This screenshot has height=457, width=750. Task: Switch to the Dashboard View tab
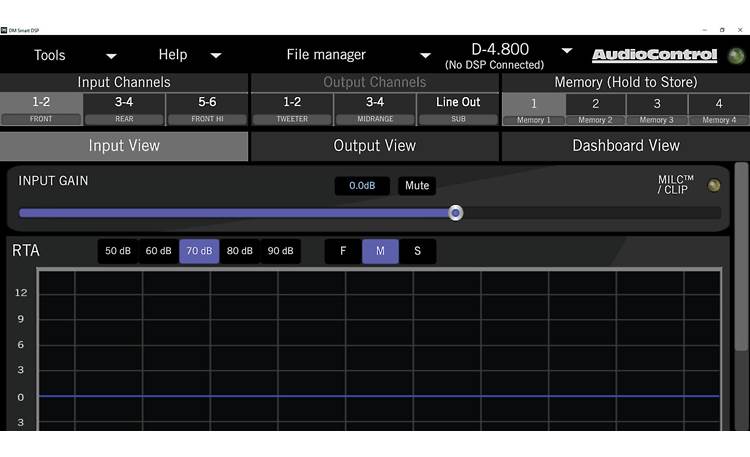click(x=625, y=146)
